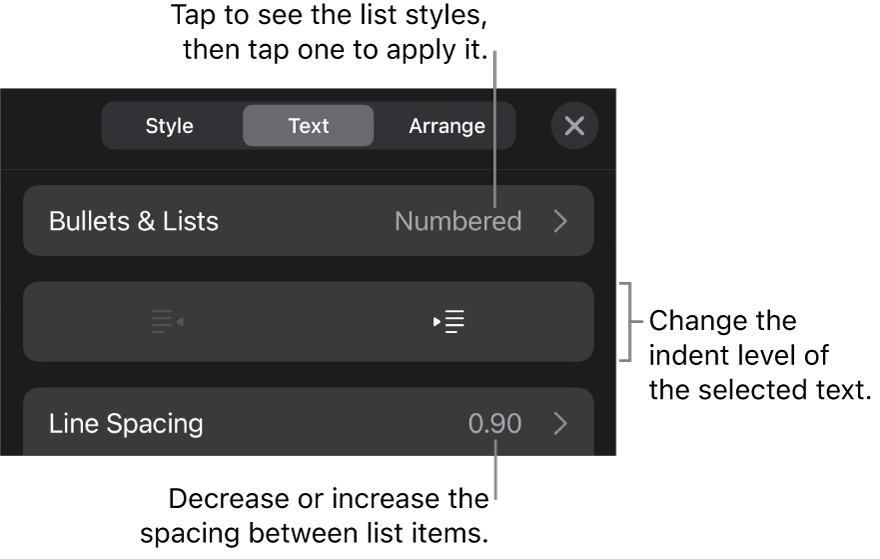Click the space between Bullets & Lists label and Numbered
The height and width of the screenshot is (559, 880).
pyautogui.click(x=305, y=221)
